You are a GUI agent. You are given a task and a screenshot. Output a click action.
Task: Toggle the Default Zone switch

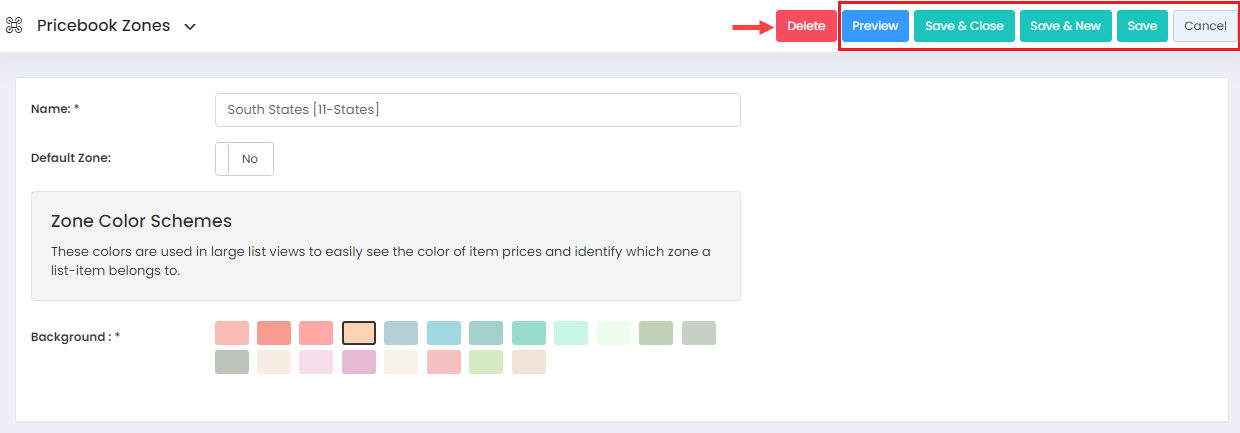click(244, 159)
